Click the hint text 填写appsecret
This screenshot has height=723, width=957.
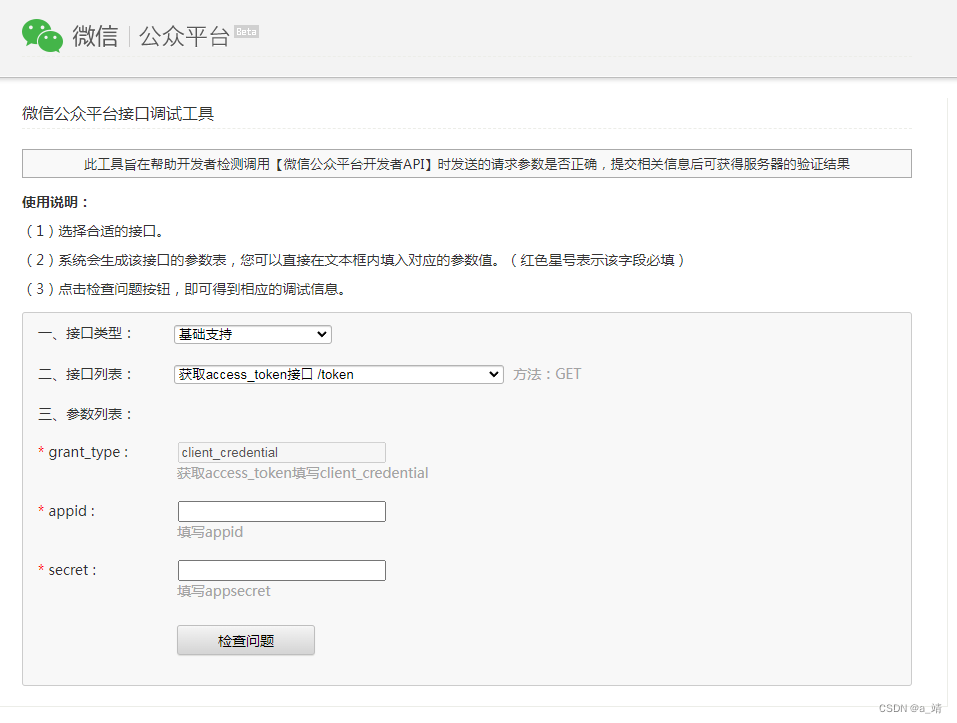223,591
